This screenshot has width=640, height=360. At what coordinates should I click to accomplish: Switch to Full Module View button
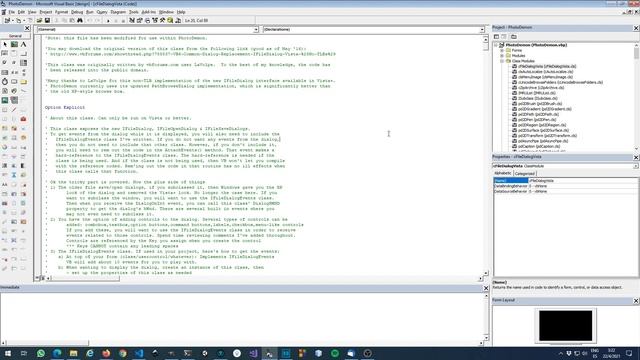tap(42, 278)
